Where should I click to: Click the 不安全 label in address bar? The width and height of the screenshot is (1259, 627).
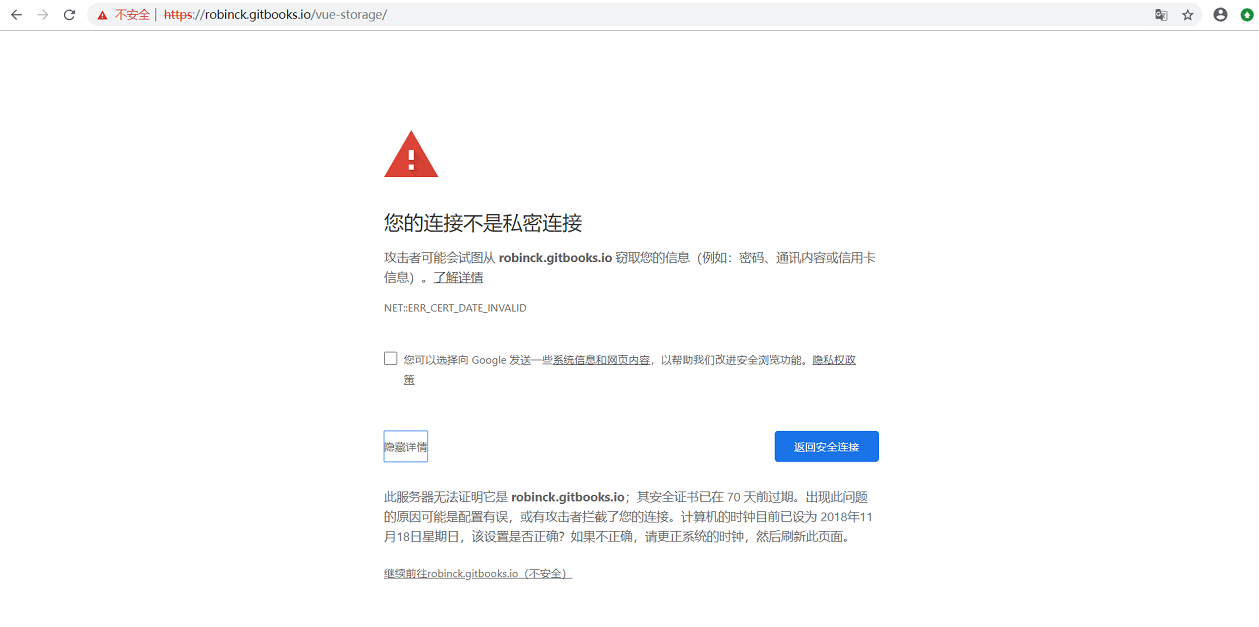132,15
